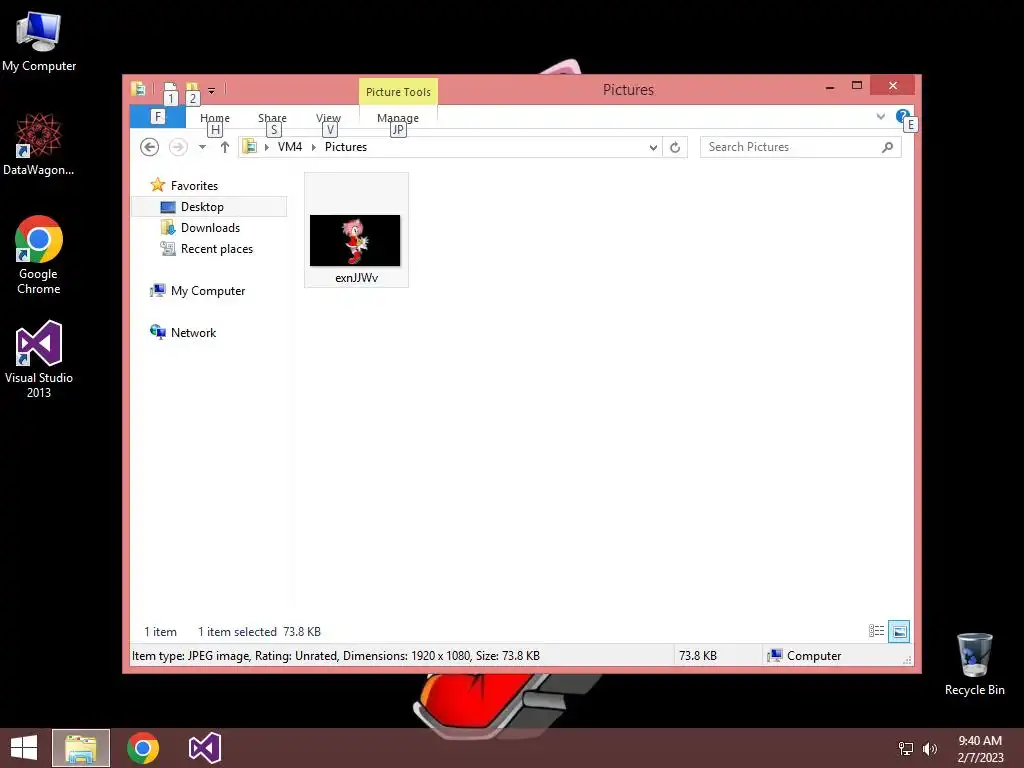Expand the root chevron before VM4

tap(266, 147)
